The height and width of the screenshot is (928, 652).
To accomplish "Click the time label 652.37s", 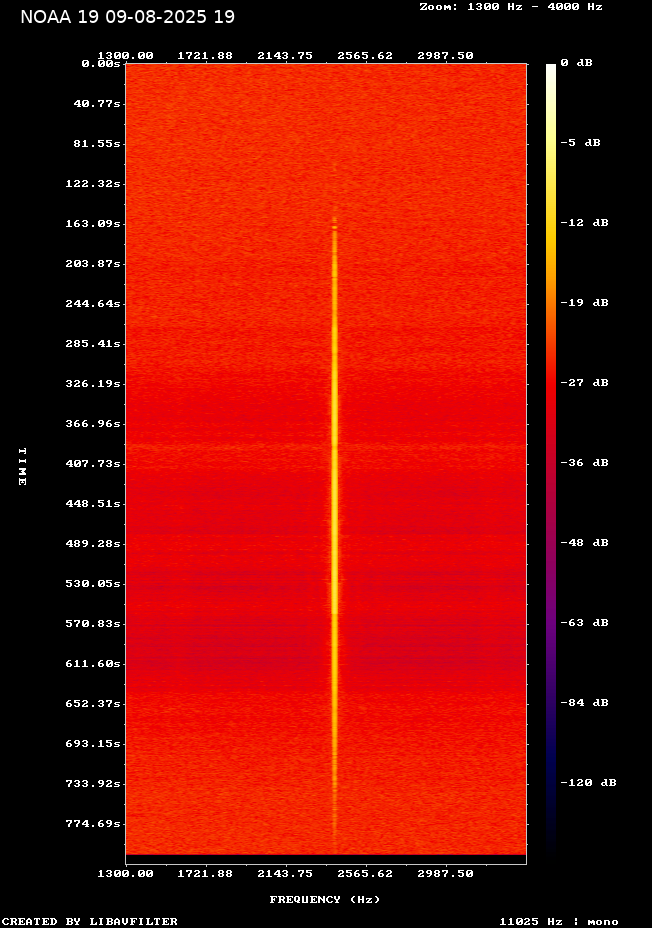I will tap(93, 704).
